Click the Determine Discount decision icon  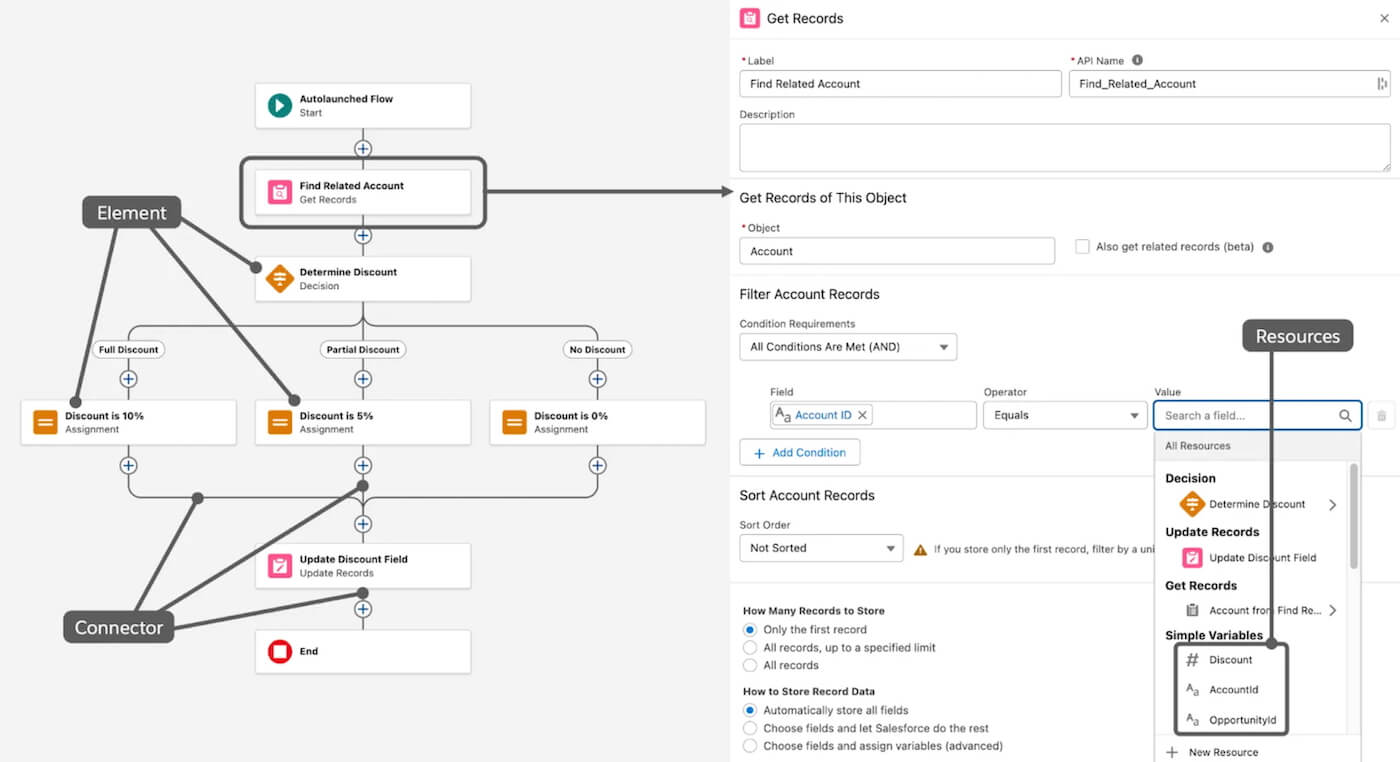point(280,278)
